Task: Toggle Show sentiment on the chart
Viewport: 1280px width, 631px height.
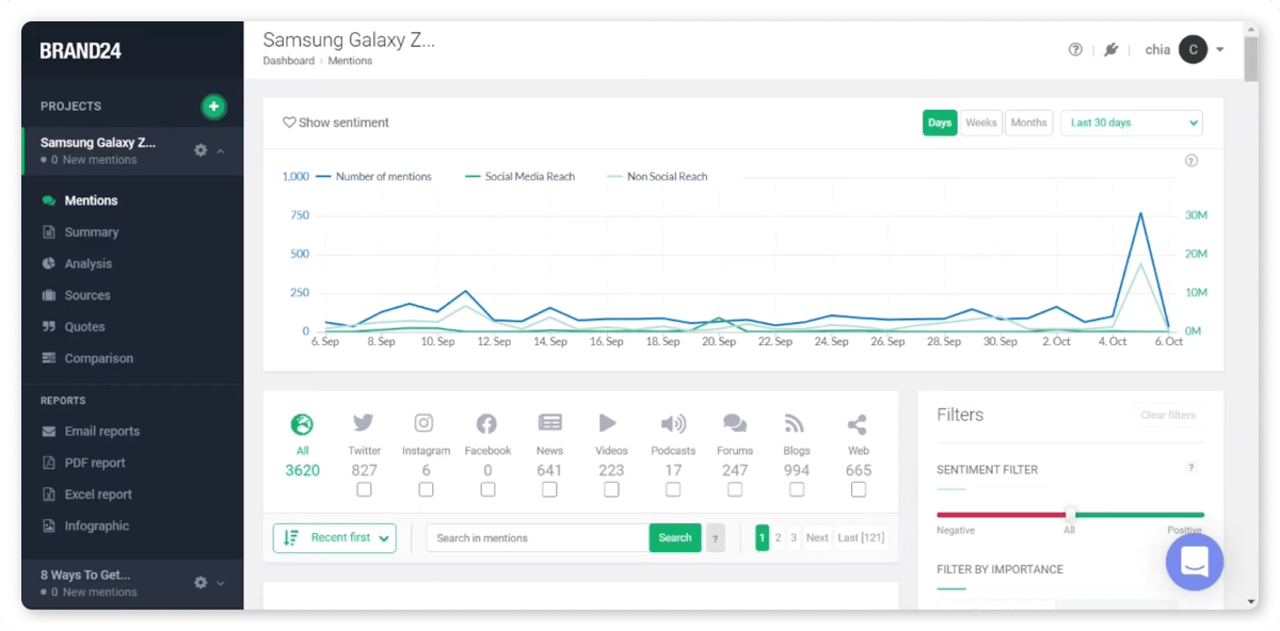Action: point(336,122)
